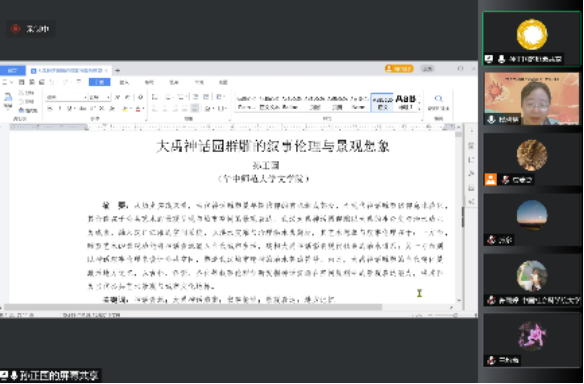The width and height of the screenshot is (584, 384).
Task: Close the open document tab
Action: (x=106, y=70)
